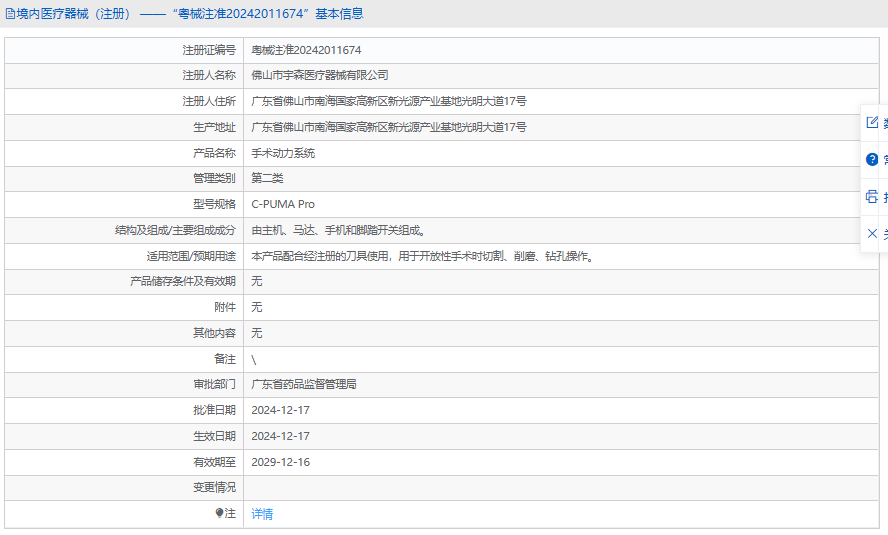Click the 附件 label
The image size is (888, 535).
(x=225, y=307)
